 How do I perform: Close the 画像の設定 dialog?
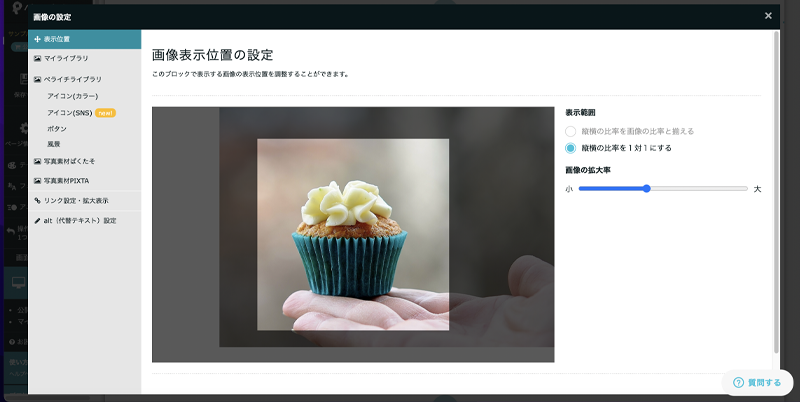(x=768, y=15)
